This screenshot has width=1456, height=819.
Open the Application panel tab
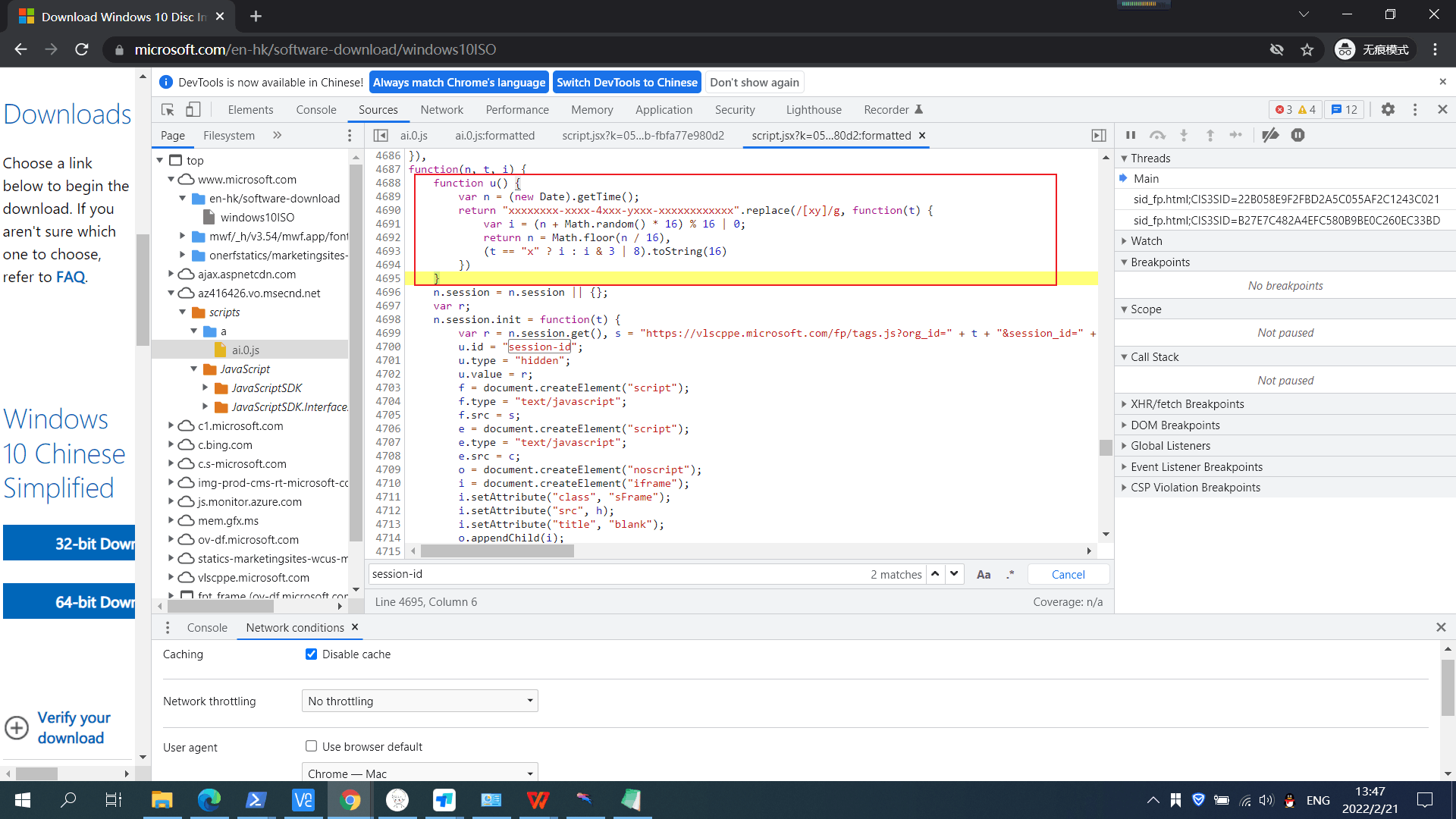pos(664,110)
